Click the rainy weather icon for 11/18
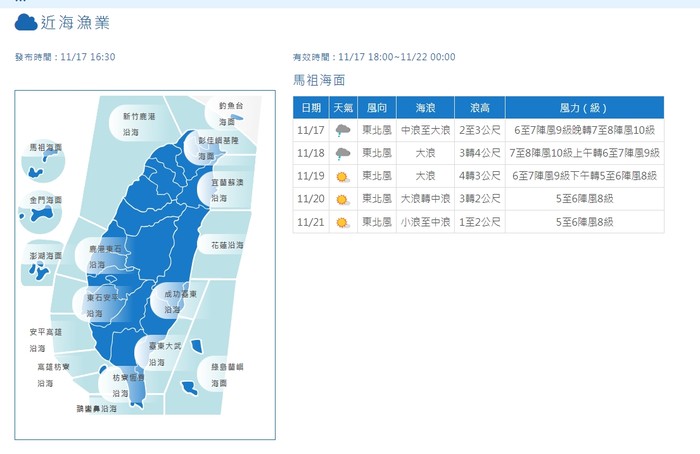700x454 pixels. [x=343, y=153]
